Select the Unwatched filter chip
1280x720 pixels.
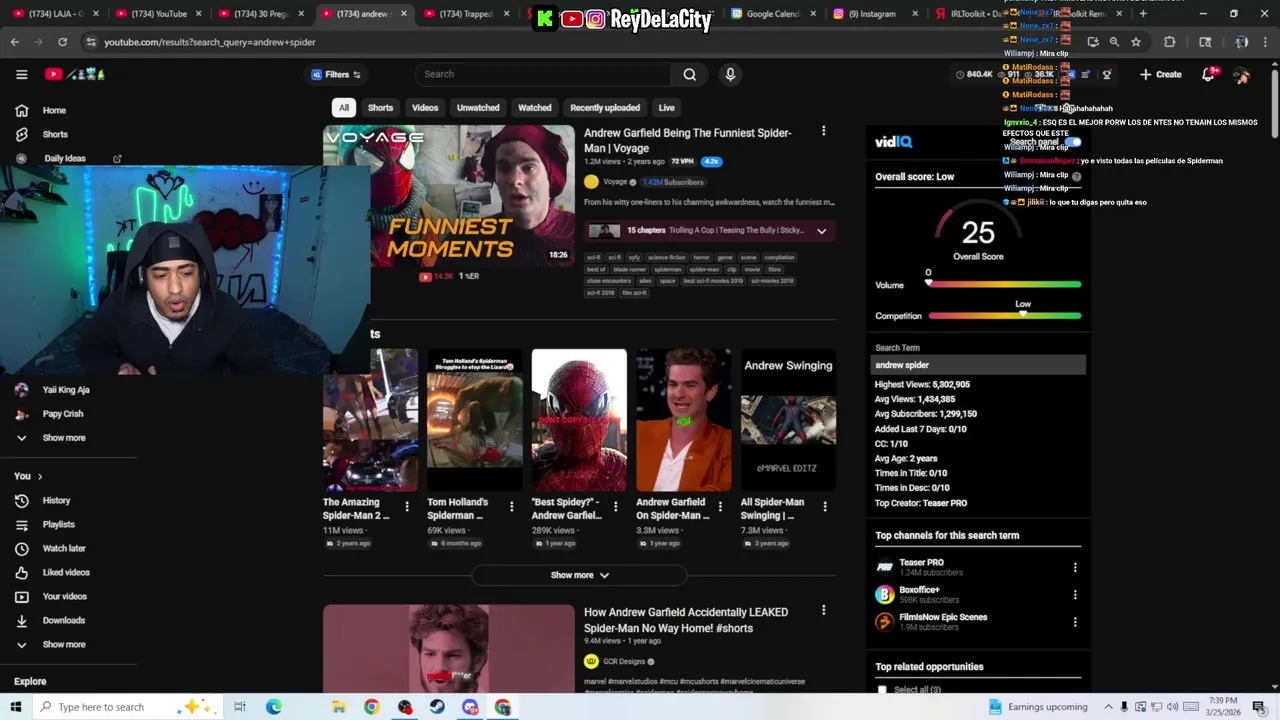pyautogui.click(x=478, y=108)
